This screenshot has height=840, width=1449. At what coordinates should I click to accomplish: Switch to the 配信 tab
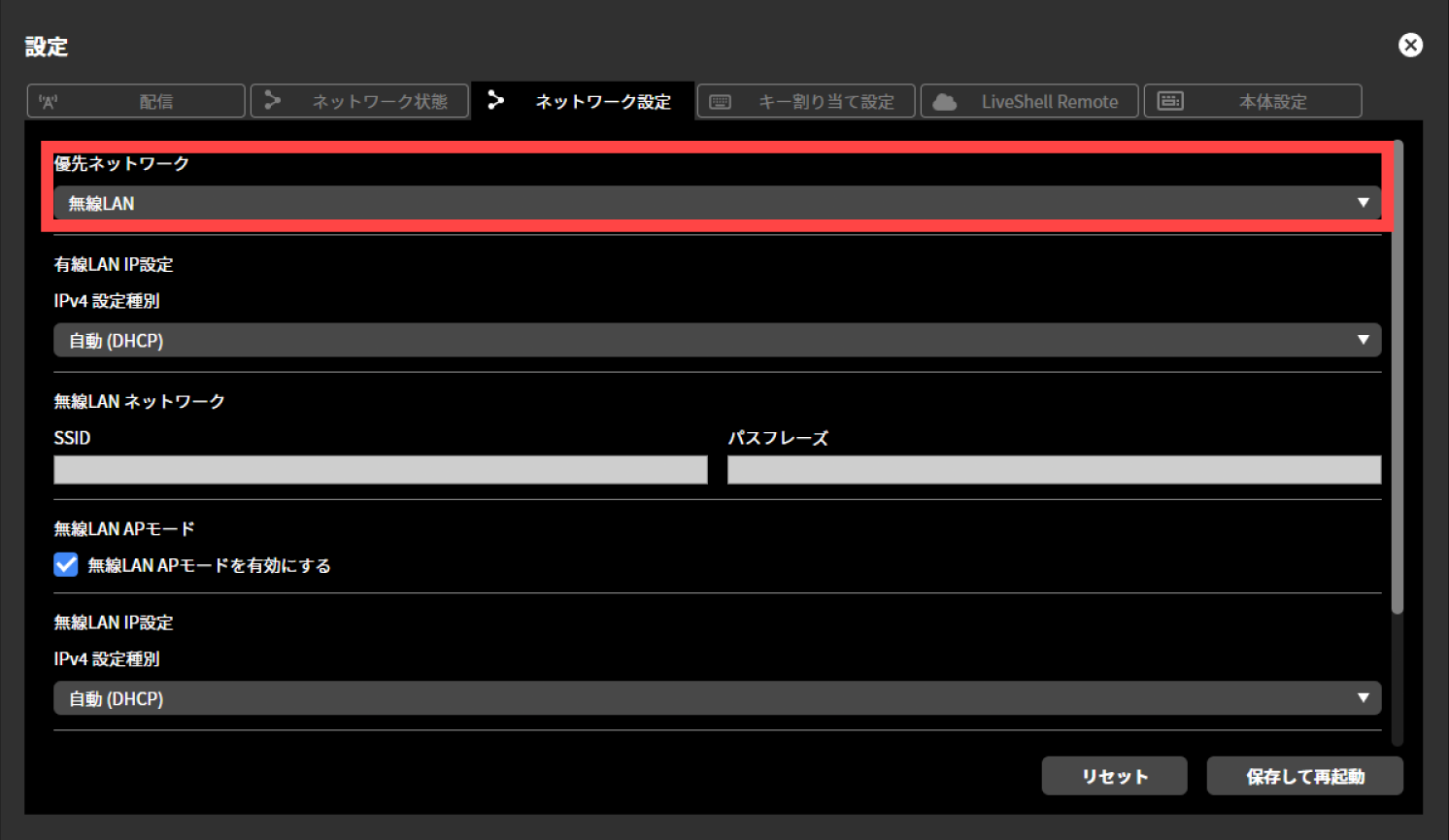click(135, 100)
